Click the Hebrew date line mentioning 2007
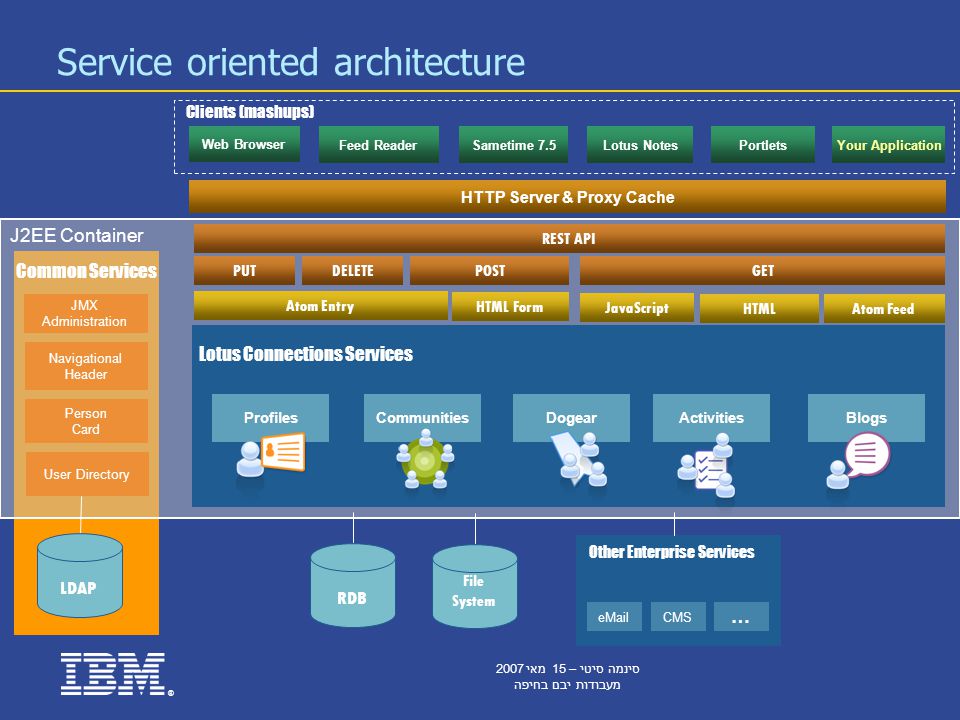Screen dimensions: 960x720 pyautogui.click(x=568, y=669)
